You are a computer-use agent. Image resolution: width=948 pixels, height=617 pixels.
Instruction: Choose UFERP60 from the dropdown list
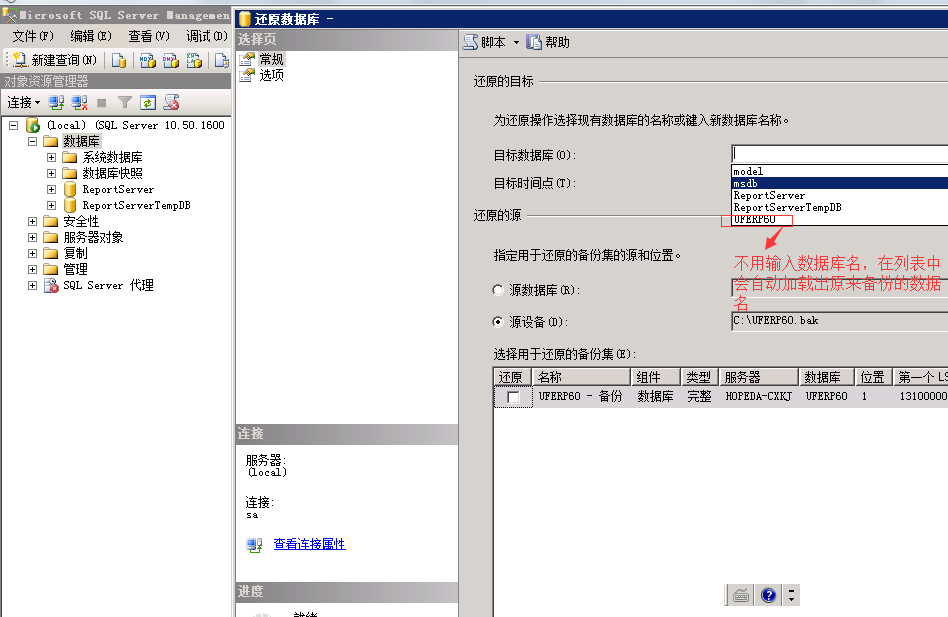click(840, 219)
